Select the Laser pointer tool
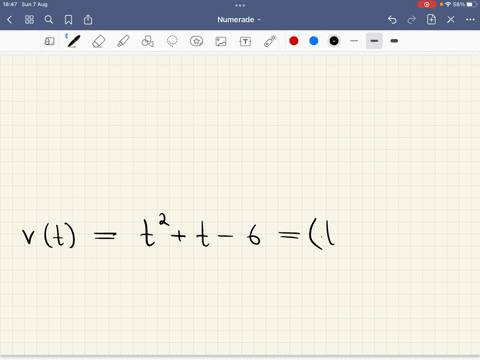480x360 pixels. point(270,41)
